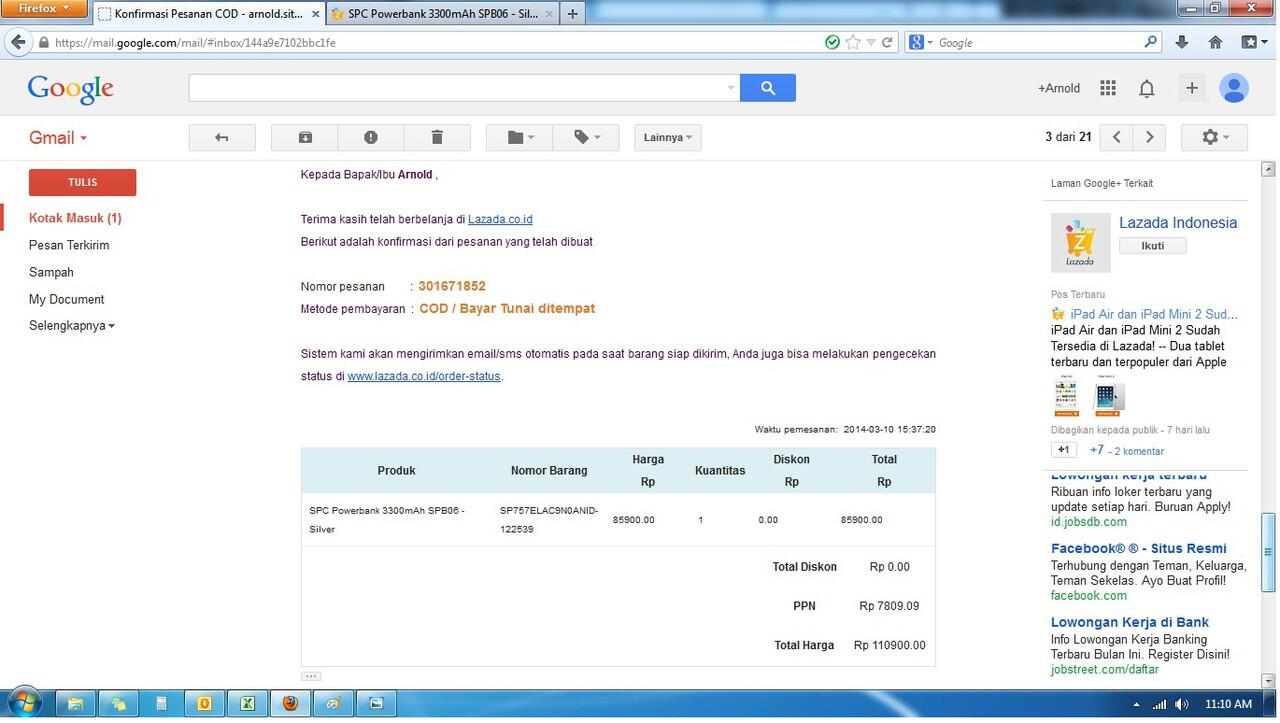Open the Lazada.co.id link in email
The width and height of the screenshot is (1280, 723).
tap(500, 219)
